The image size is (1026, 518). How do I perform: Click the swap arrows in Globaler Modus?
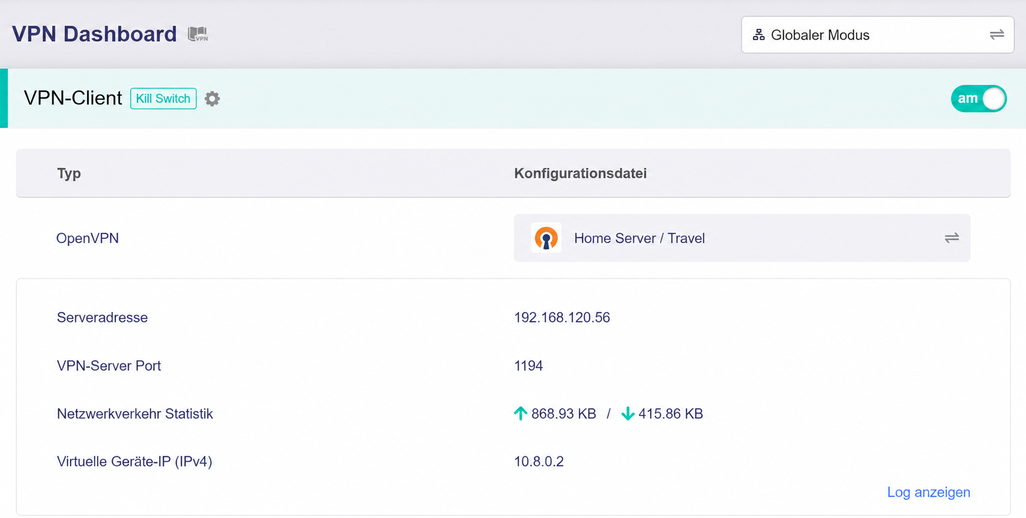click(997, 35)
